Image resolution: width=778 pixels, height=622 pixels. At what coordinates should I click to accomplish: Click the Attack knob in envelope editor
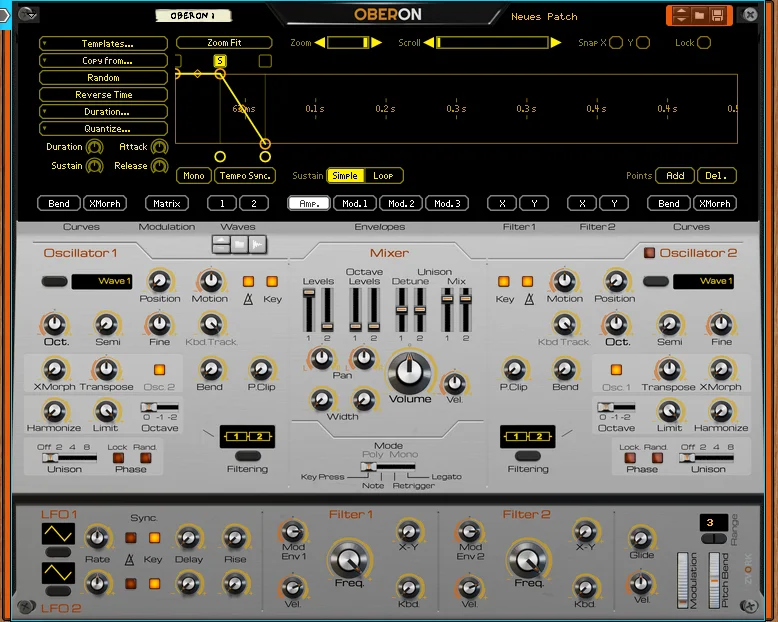coord(159,147)
